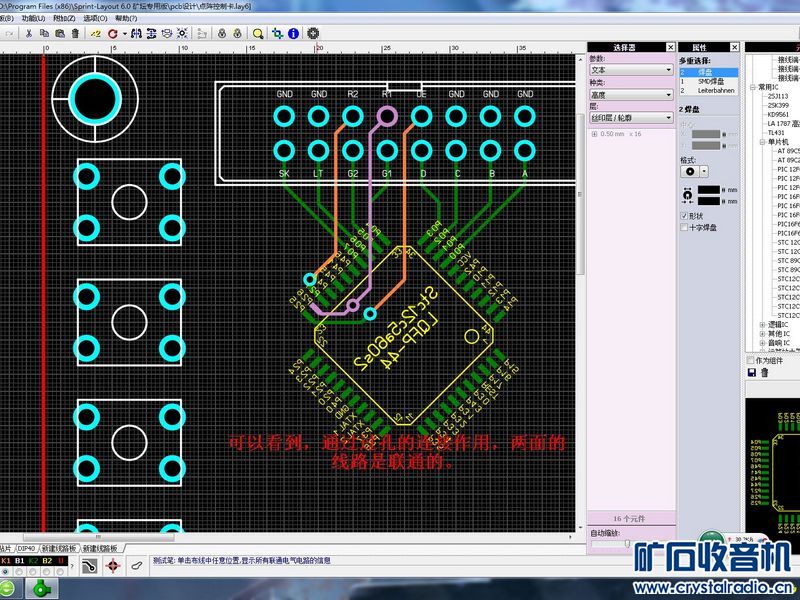Open the 选项(O) menu
Viewport: 800px width, 600px height.
click(x=96, y=18)
